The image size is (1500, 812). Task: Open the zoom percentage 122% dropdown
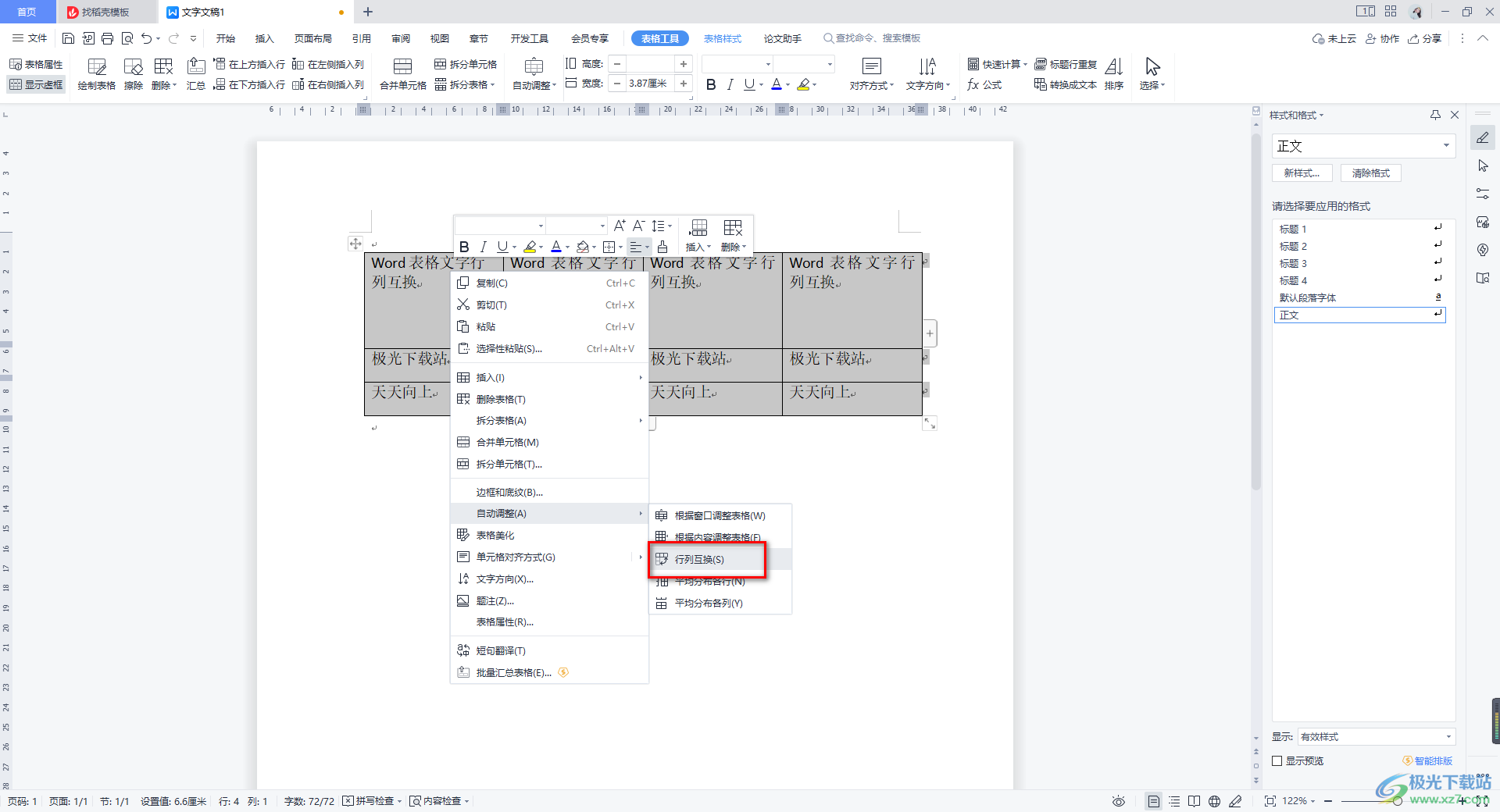tap(1299, 801)
